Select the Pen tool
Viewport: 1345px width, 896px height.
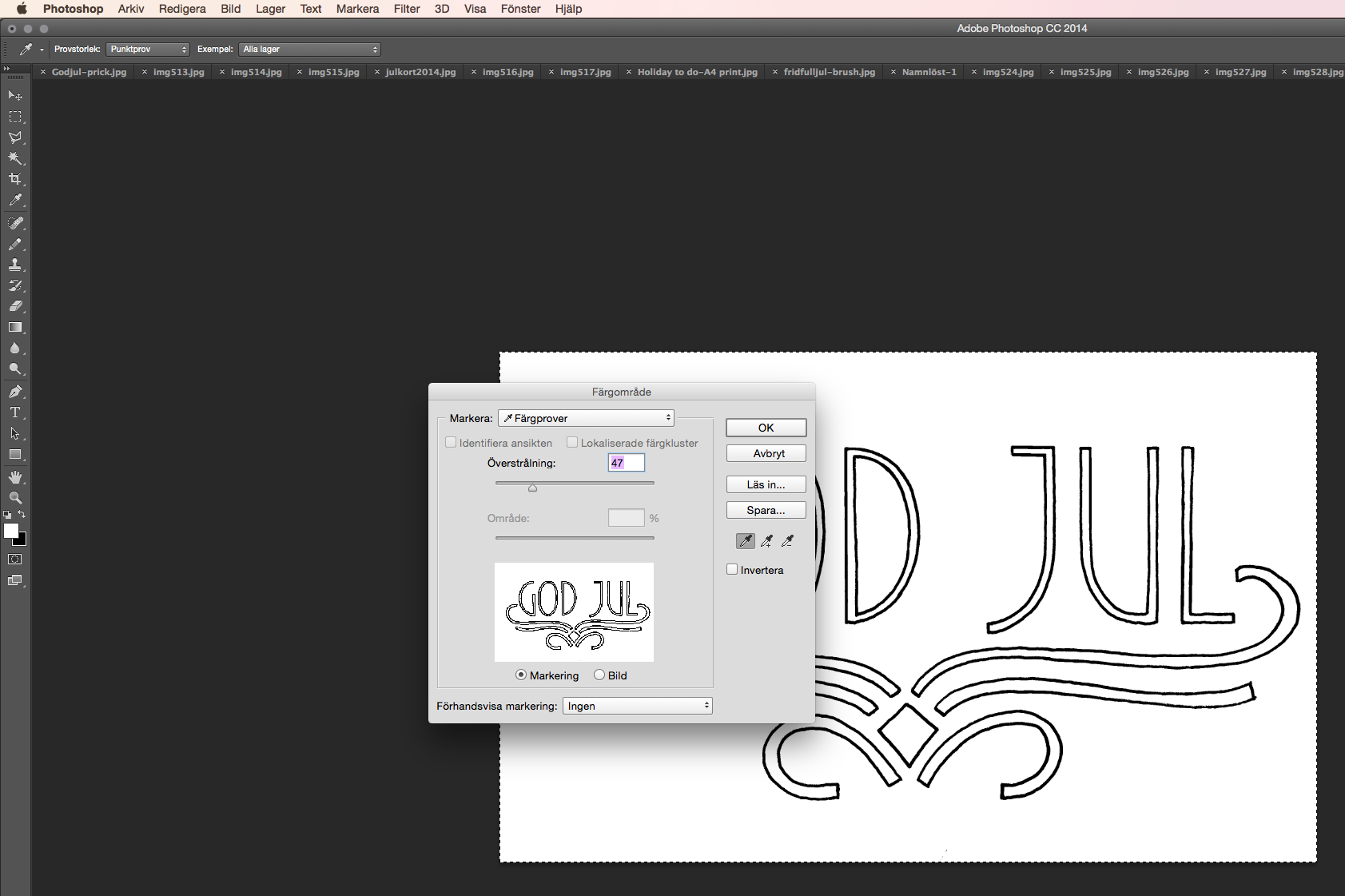15,392
